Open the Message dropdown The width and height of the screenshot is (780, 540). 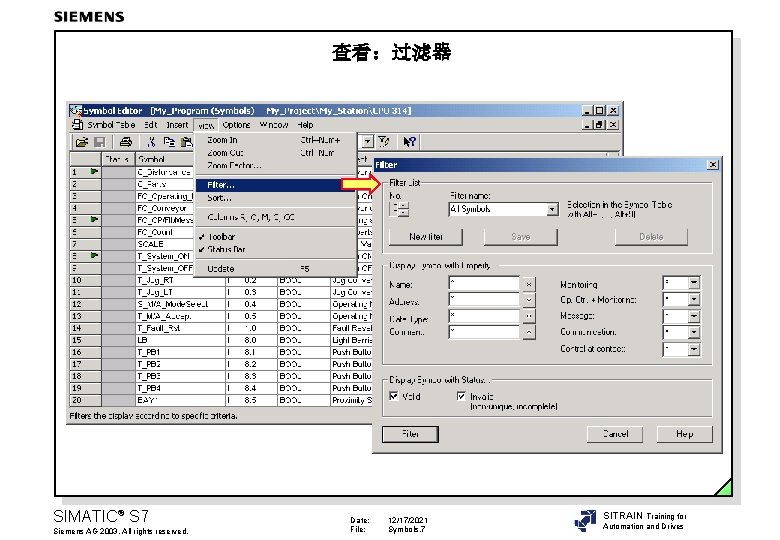[x=694, y=316]
